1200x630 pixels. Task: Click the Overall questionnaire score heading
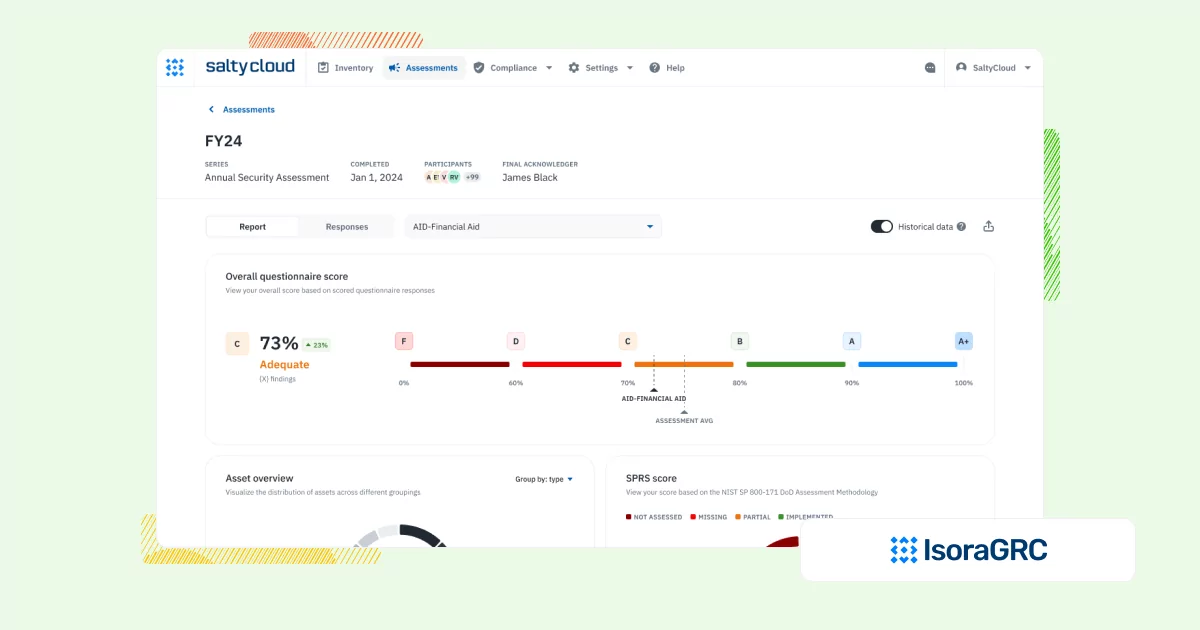coord(287,277)
